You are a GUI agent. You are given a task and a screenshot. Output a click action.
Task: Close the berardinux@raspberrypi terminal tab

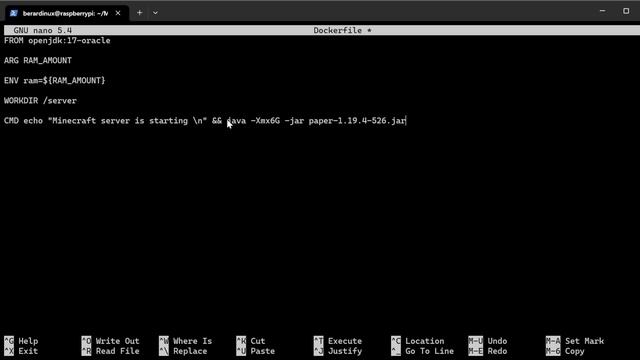coord(118,13)
